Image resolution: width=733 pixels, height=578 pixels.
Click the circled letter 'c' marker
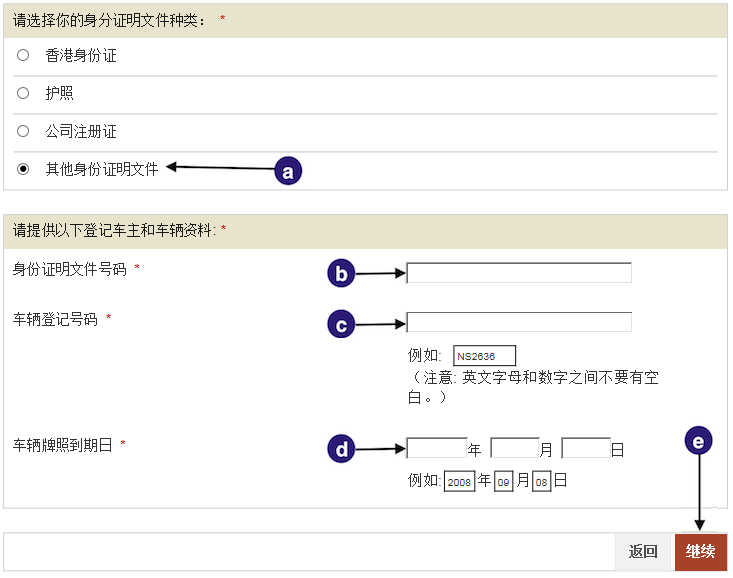pyautogui.click(x=342, y=324)
